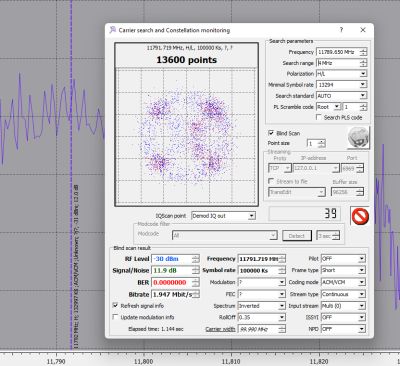Viewport: 400px width, 366px height.
Task: Increase Frequency search parameter with spinner
Action: [x=363, y=50]
